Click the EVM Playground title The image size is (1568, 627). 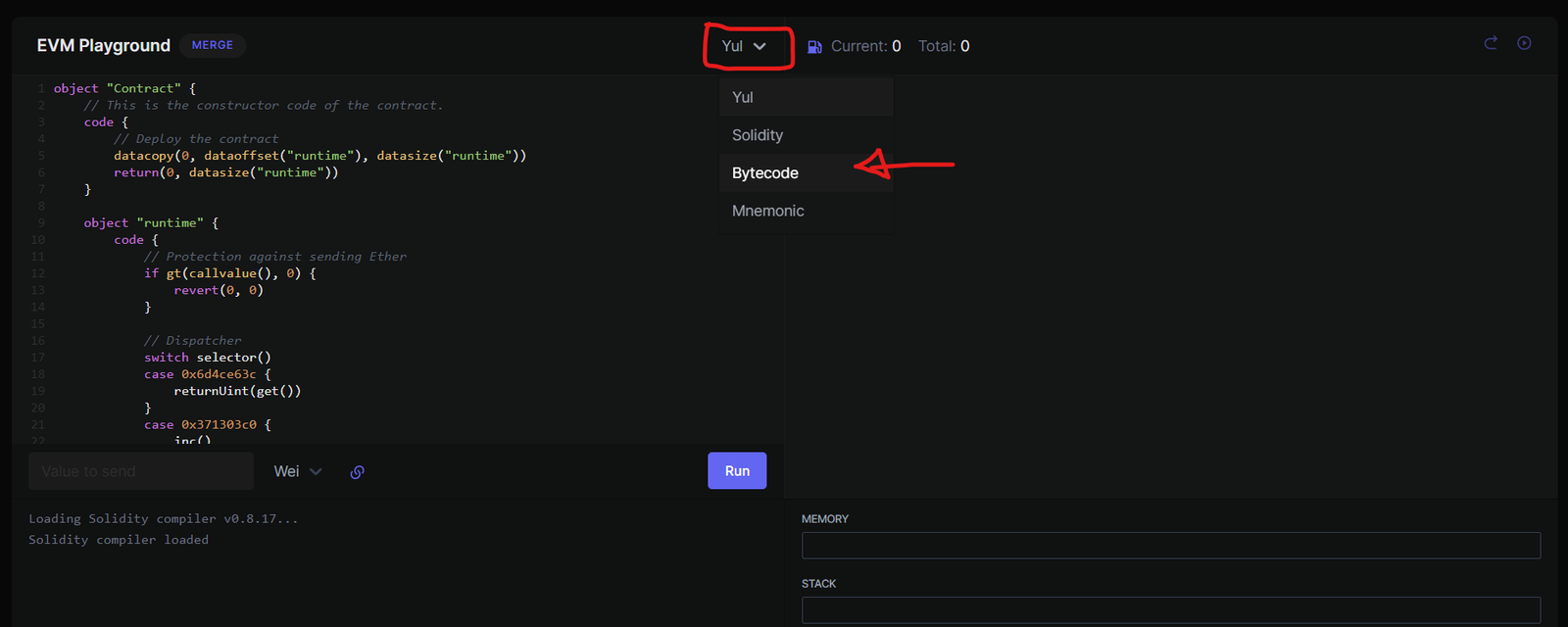[104, 46]
